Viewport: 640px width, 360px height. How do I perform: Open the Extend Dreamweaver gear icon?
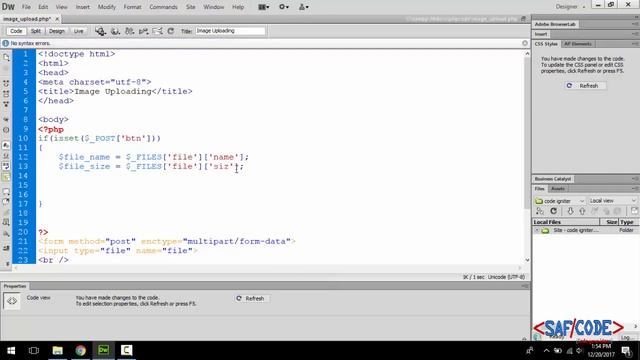[x=284, y=7]
